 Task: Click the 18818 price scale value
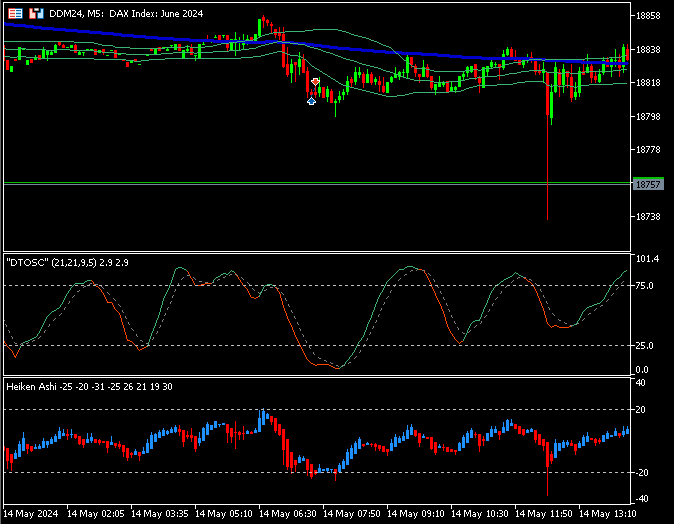tap(648, 83)
